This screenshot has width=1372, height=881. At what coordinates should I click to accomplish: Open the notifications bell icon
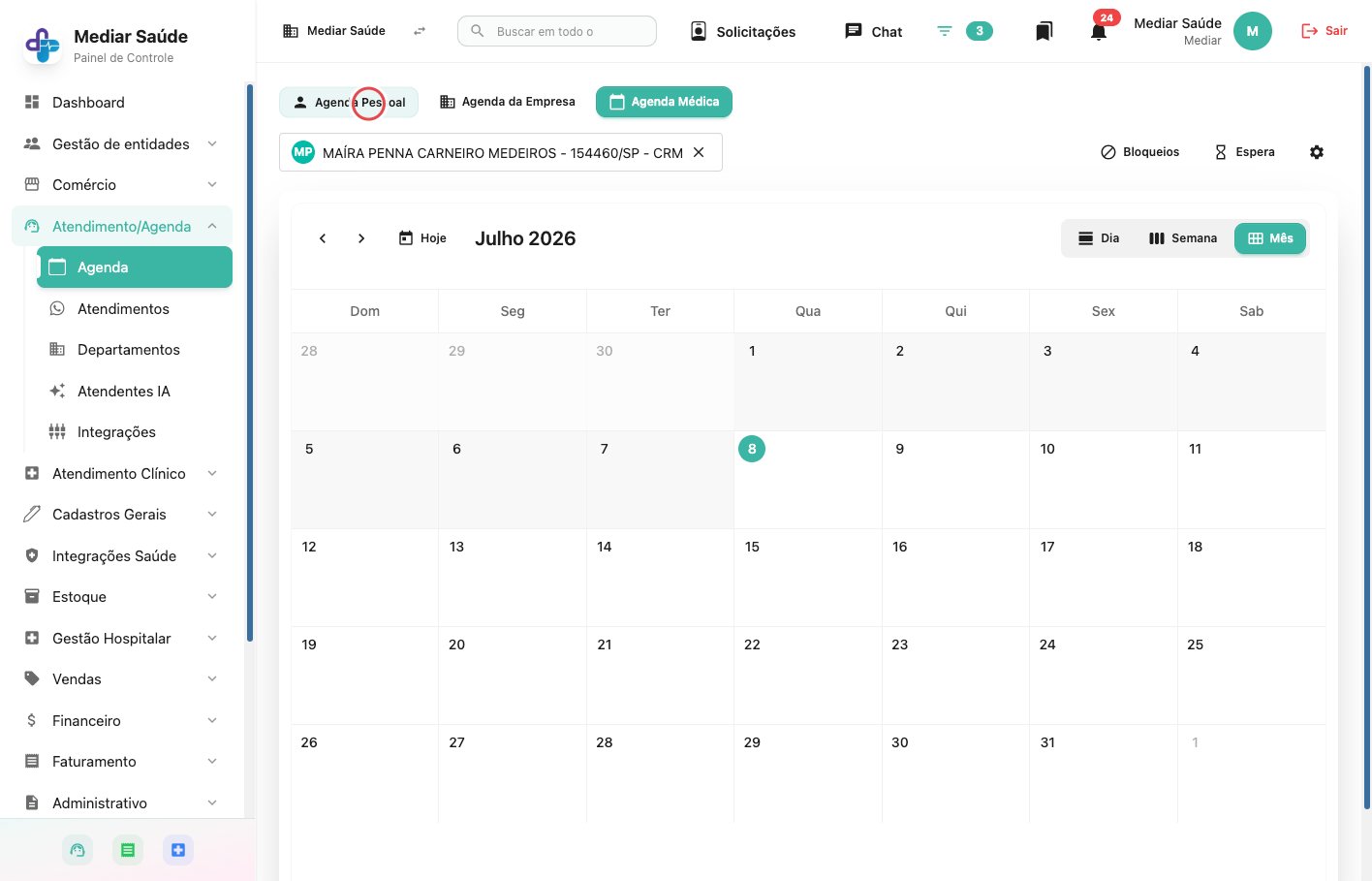[x=1098, y=32]
